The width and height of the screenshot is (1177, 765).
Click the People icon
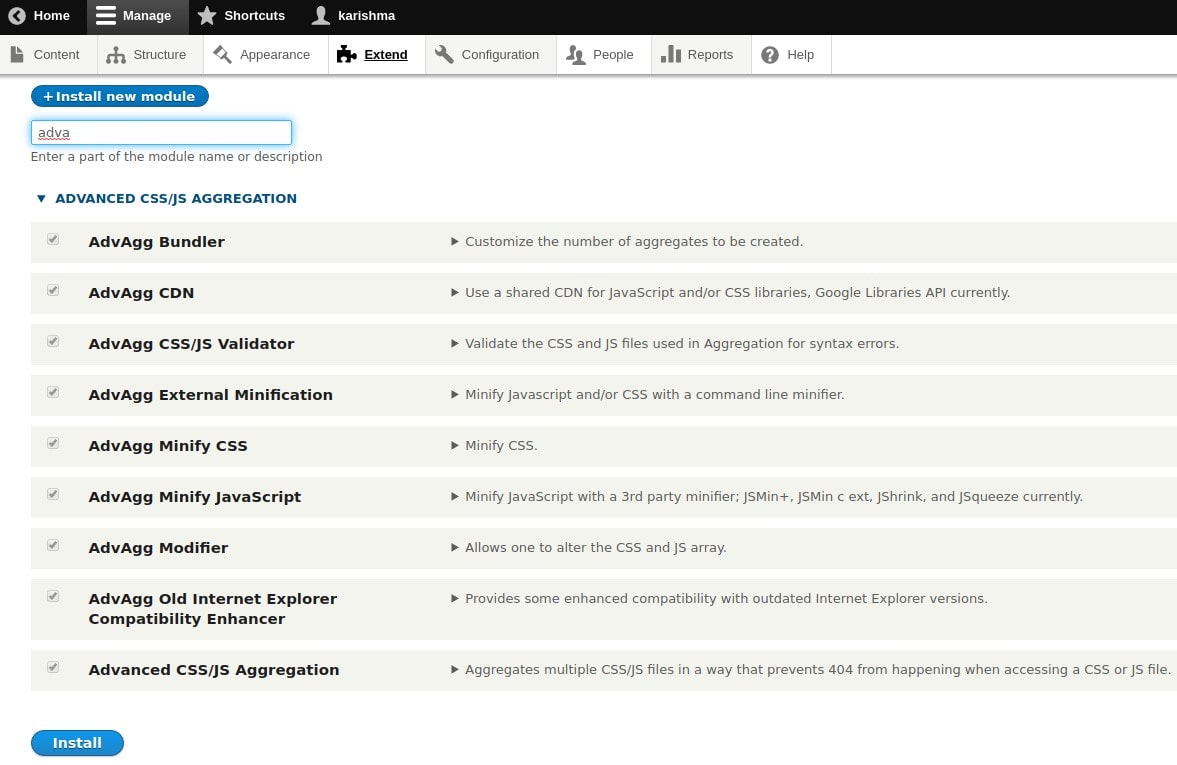tap(576, 55)
